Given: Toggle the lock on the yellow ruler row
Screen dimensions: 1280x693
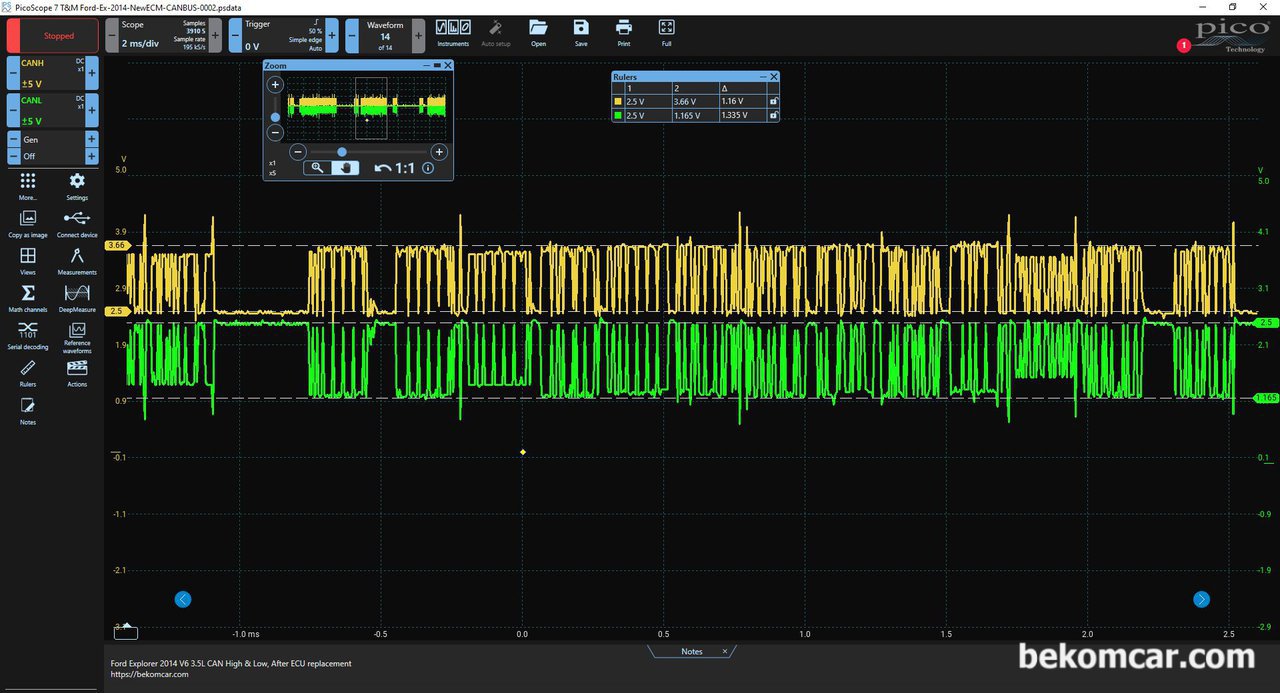Looking at the screenshot, I should 773,102.
